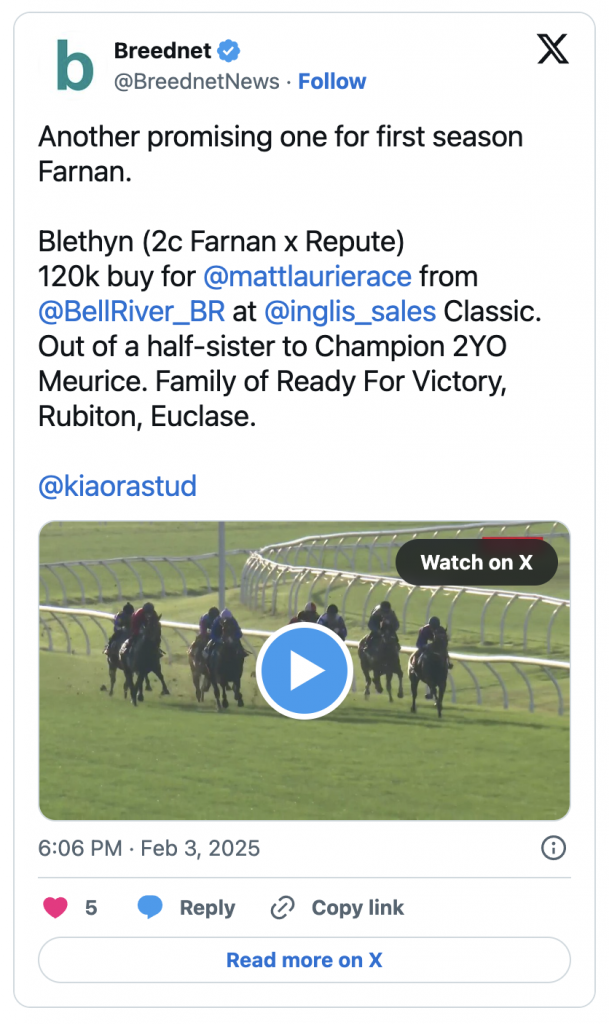Click the Reply text label
This screenshot has width=609, height=1024.
(x=207, y=908)
